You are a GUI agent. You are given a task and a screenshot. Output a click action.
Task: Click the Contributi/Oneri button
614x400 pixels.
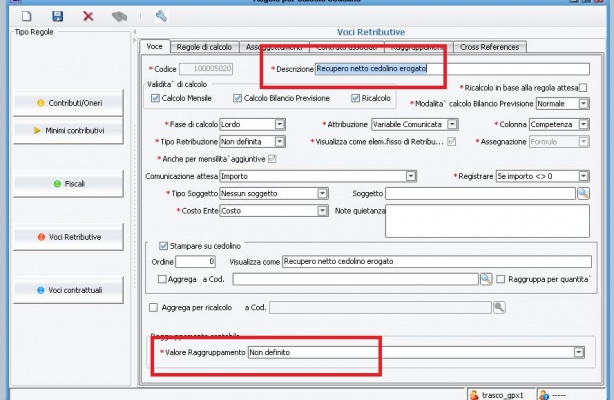click(x=68, y=103)
